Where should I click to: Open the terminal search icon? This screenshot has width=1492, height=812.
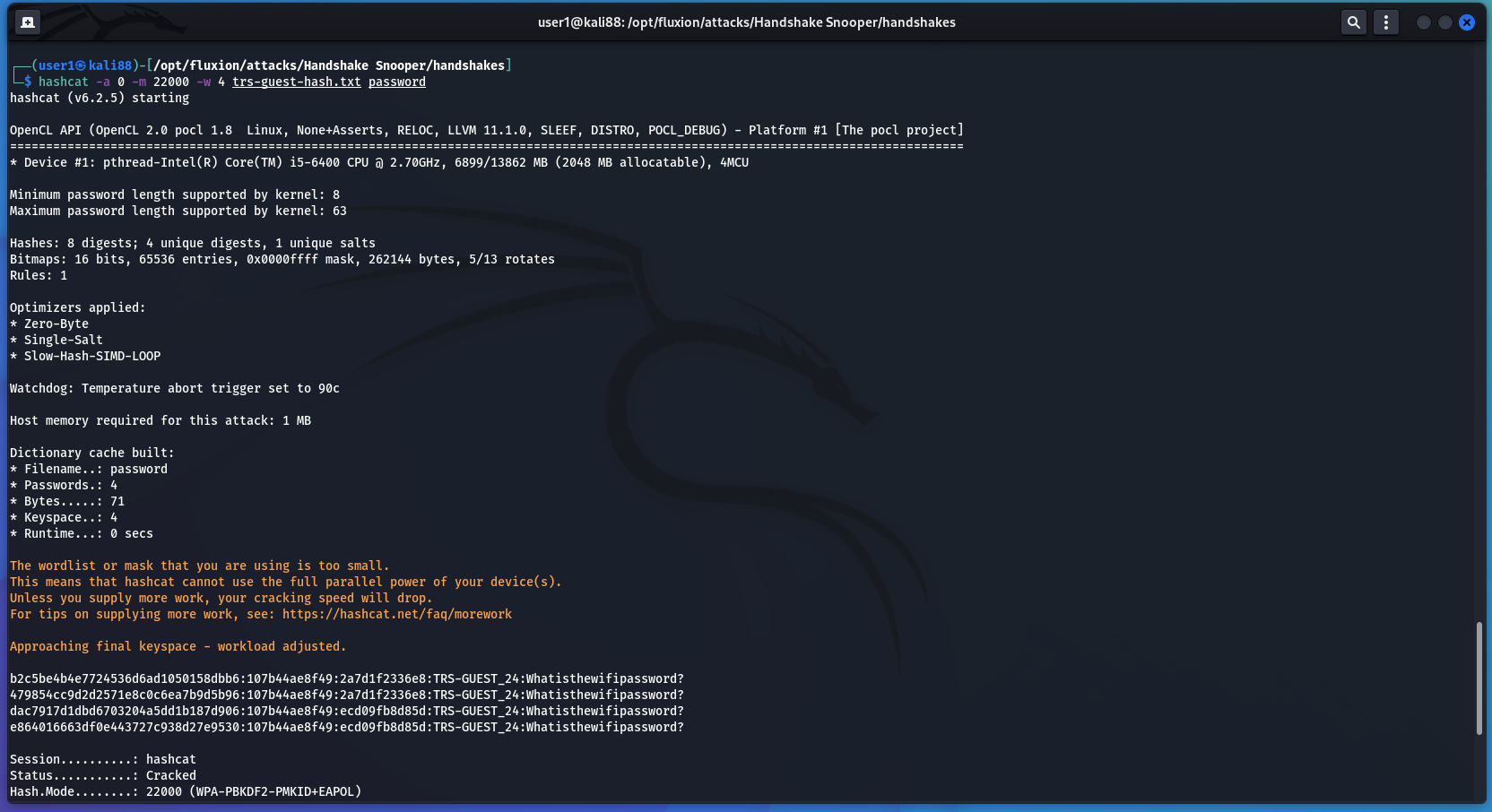pos(1354,22)
